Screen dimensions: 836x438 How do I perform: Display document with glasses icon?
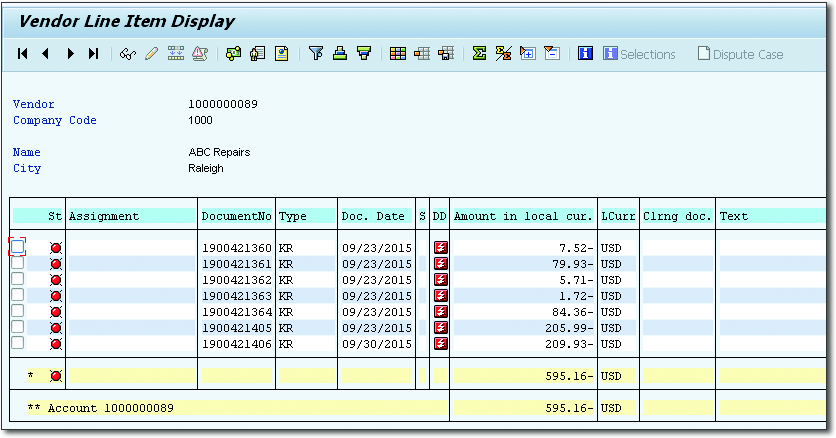click(x=127, y=54)
